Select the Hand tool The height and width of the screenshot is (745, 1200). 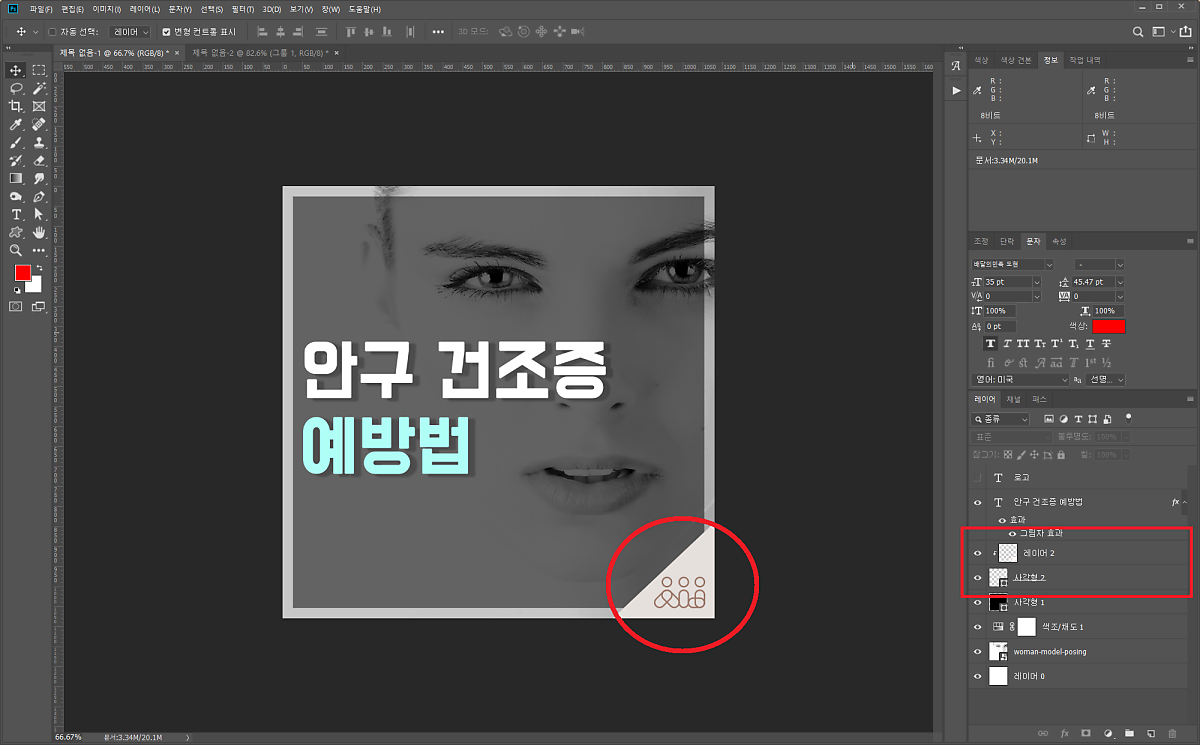pyautogui.click(x=39, y=232)
